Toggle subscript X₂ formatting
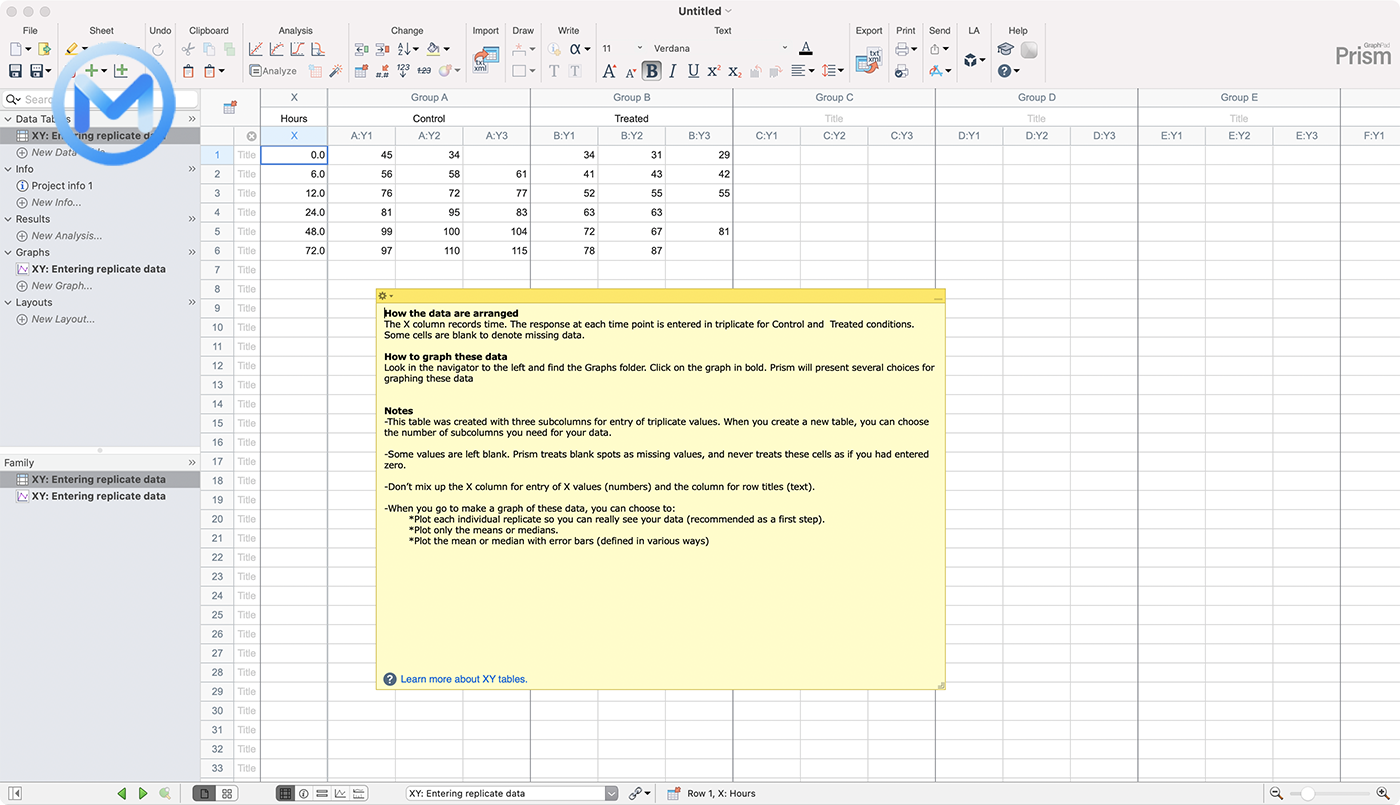Viewport: 1400px width, 805px height. (x=735, y=72)
